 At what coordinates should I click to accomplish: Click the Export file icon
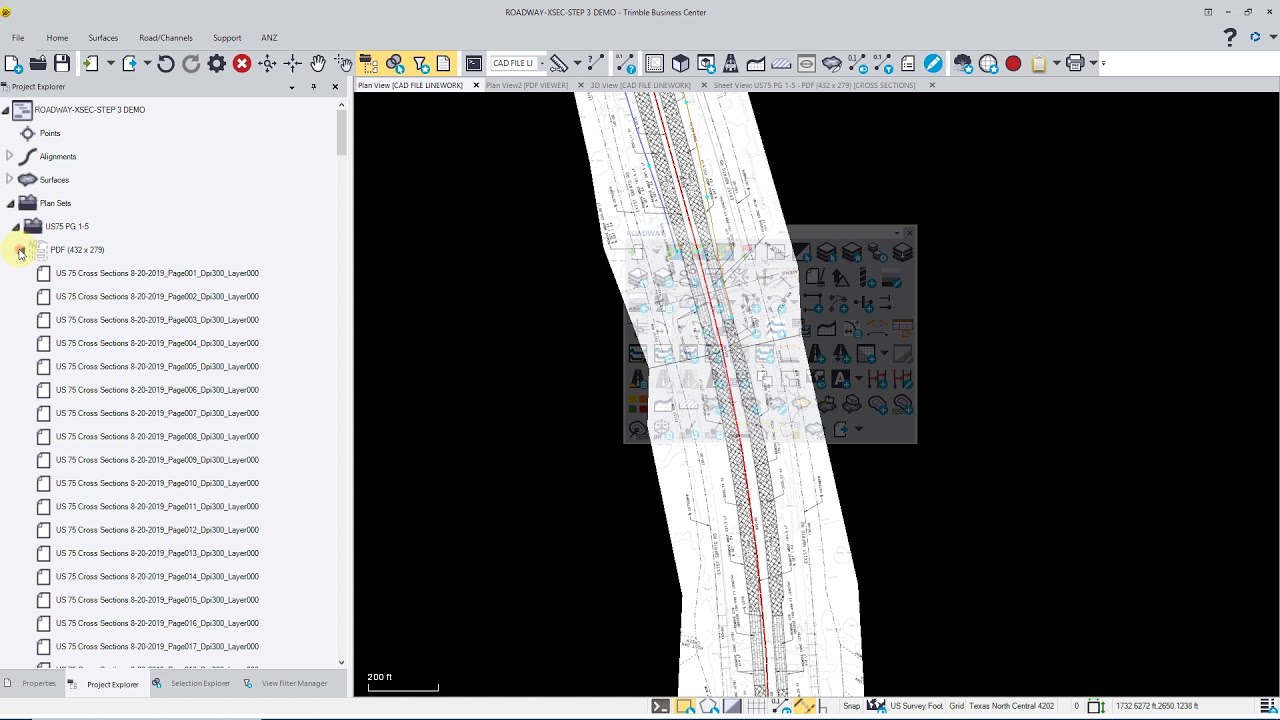tap(129, 63)
